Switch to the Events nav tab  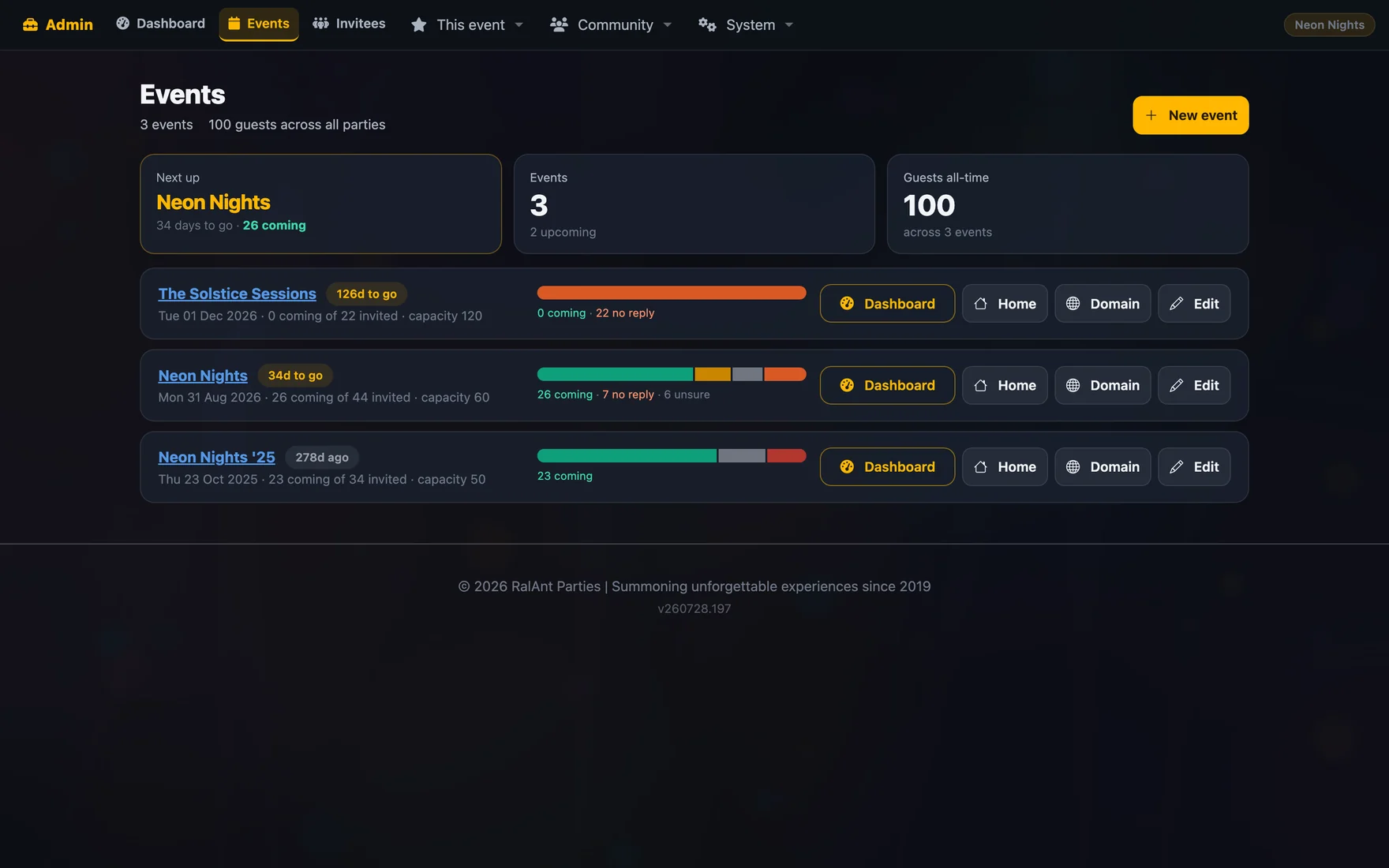259,24
